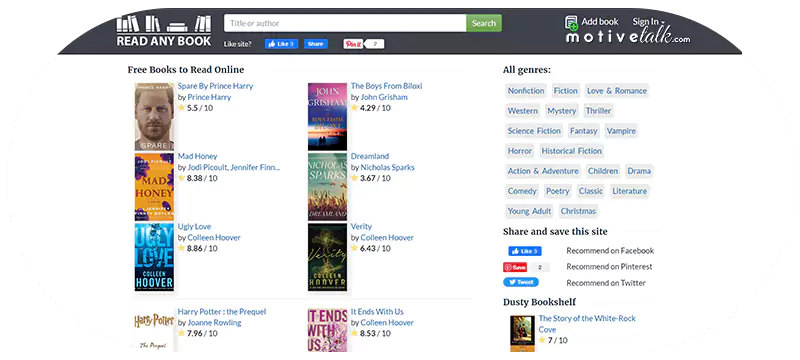
Task: Select the Thriller genre tag
Action: (x=598, y=111)
